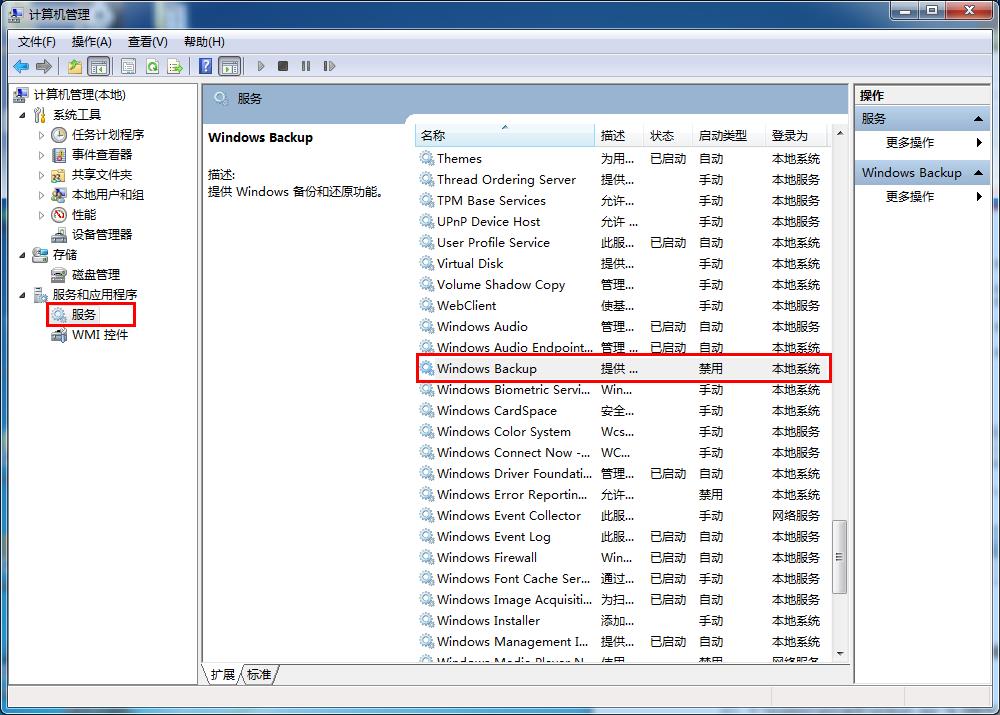Screen dimensions: 1000x715
Task: Collapse the 服务 section in Actions pane
Action: pos(978,119)
